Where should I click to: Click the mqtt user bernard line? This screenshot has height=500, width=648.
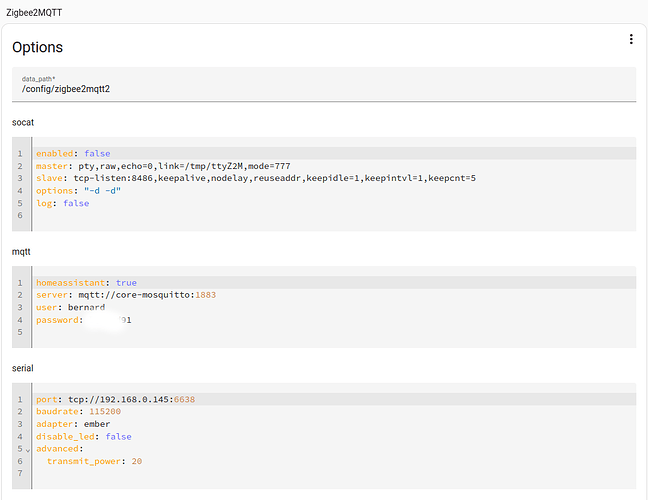[x=70, y=308]
